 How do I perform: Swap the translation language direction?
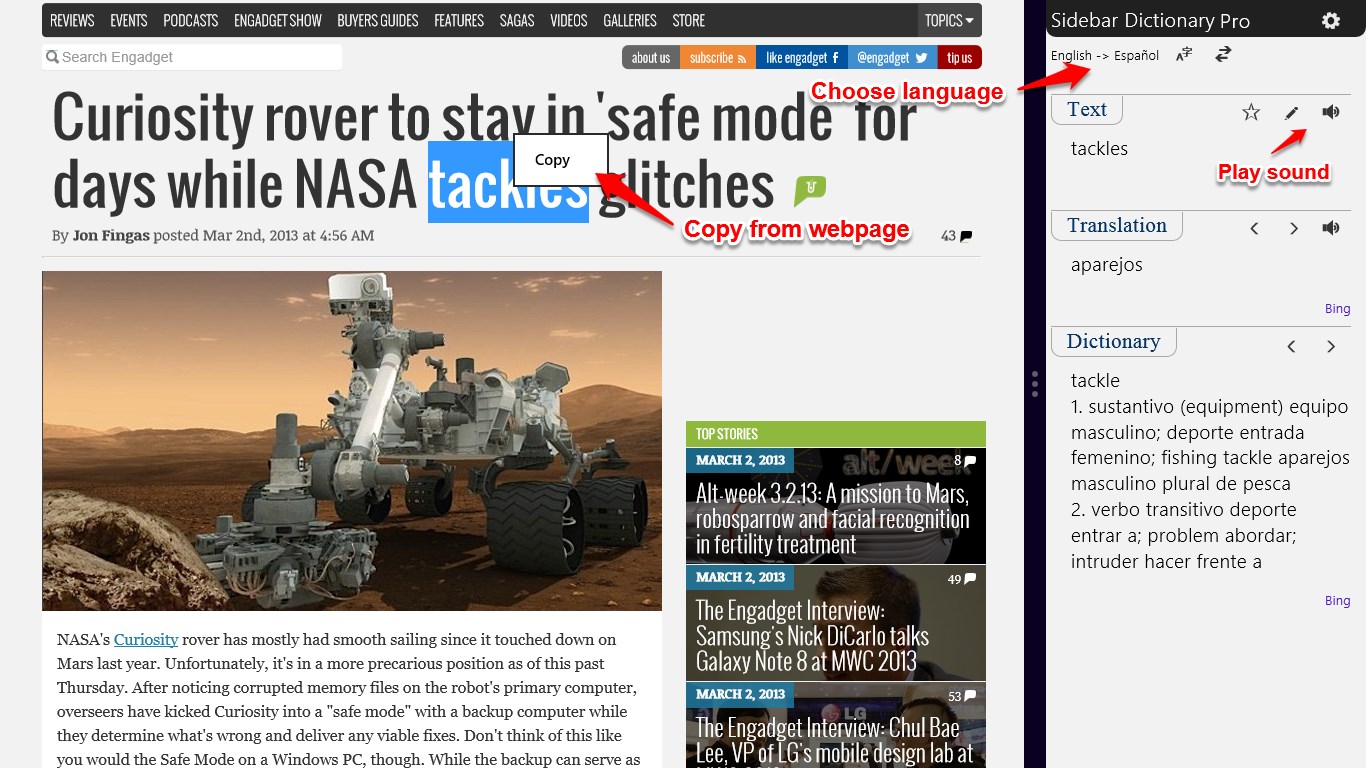(x=1222, y=54)
